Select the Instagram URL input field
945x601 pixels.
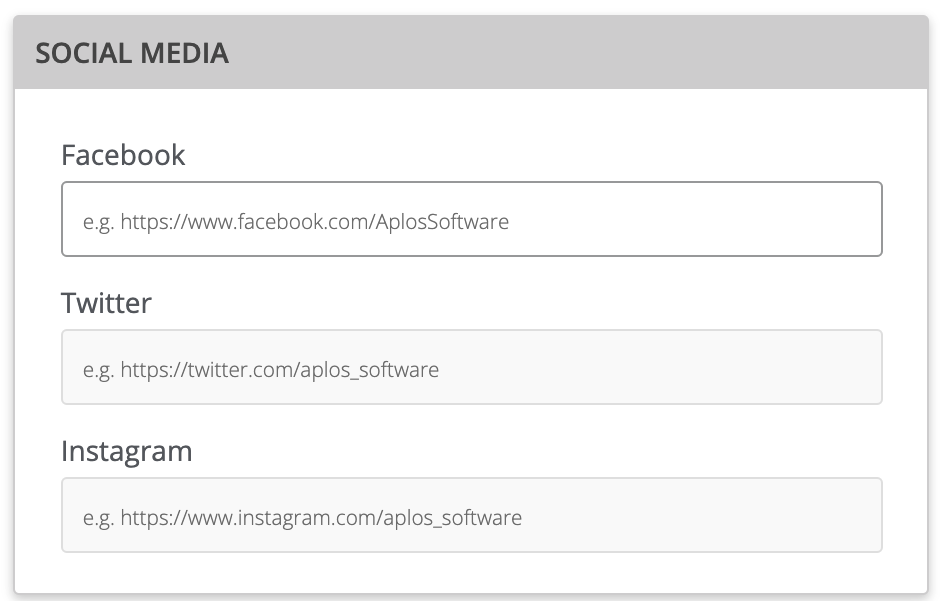471,515
